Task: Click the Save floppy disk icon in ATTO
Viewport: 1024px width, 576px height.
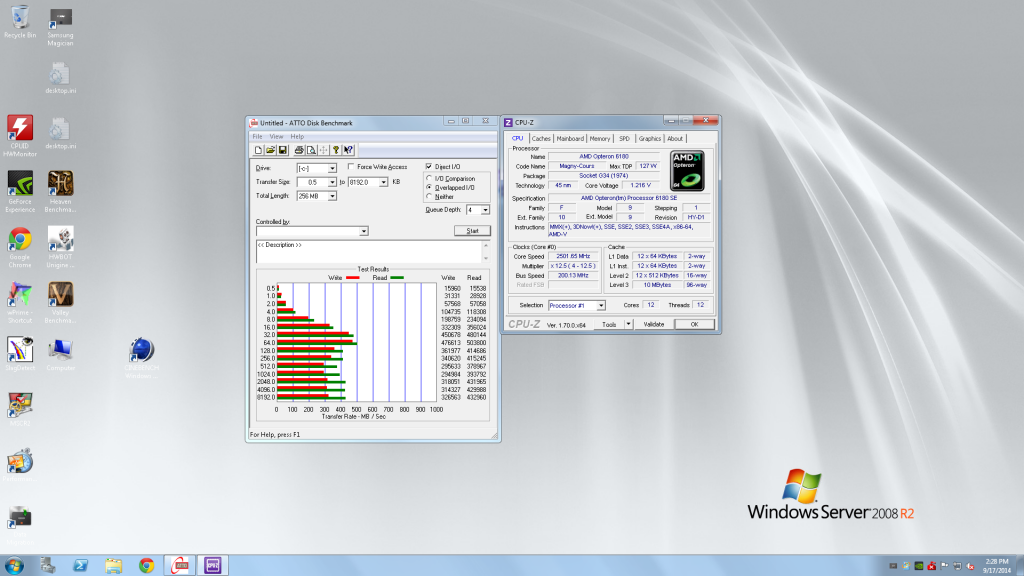Action: [283, 150]
